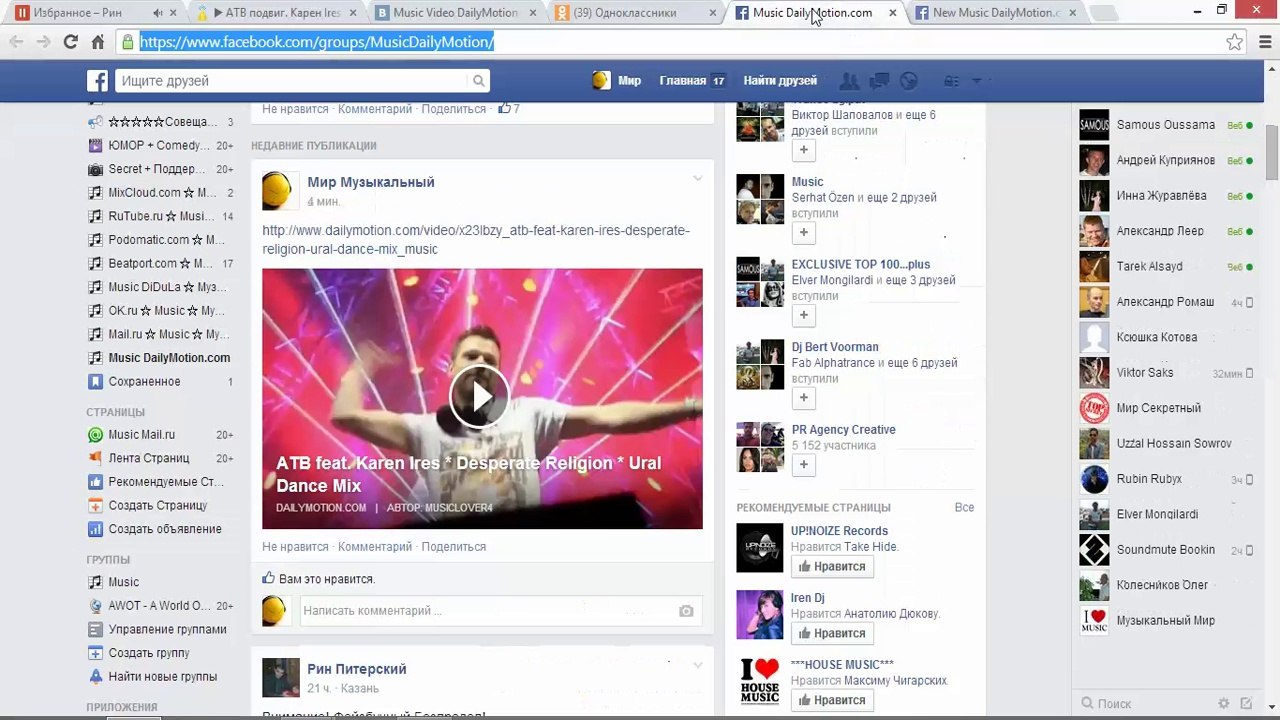Open the notifications globe icon
Image resolution: width=1280 pixels, height=720 pixels.
pyautogui.click(x=909, y=81)
